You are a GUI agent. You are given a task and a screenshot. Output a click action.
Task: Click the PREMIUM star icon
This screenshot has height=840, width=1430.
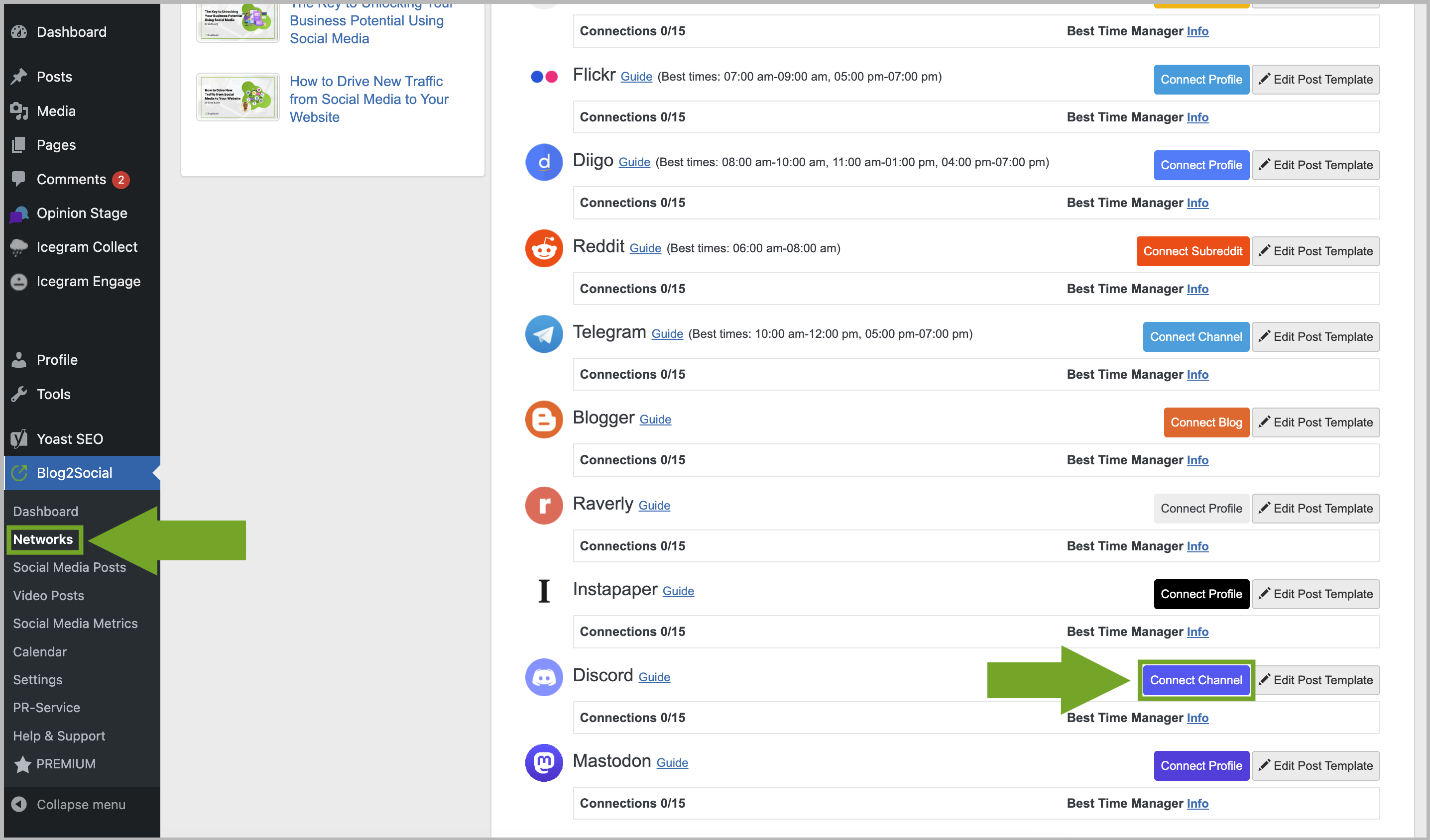[22, 764]
